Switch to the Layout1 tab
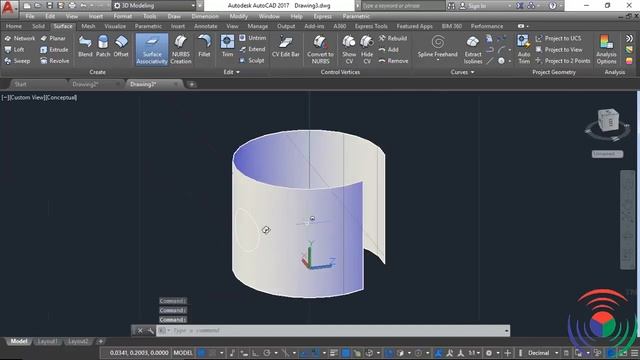 coord(47,341)
